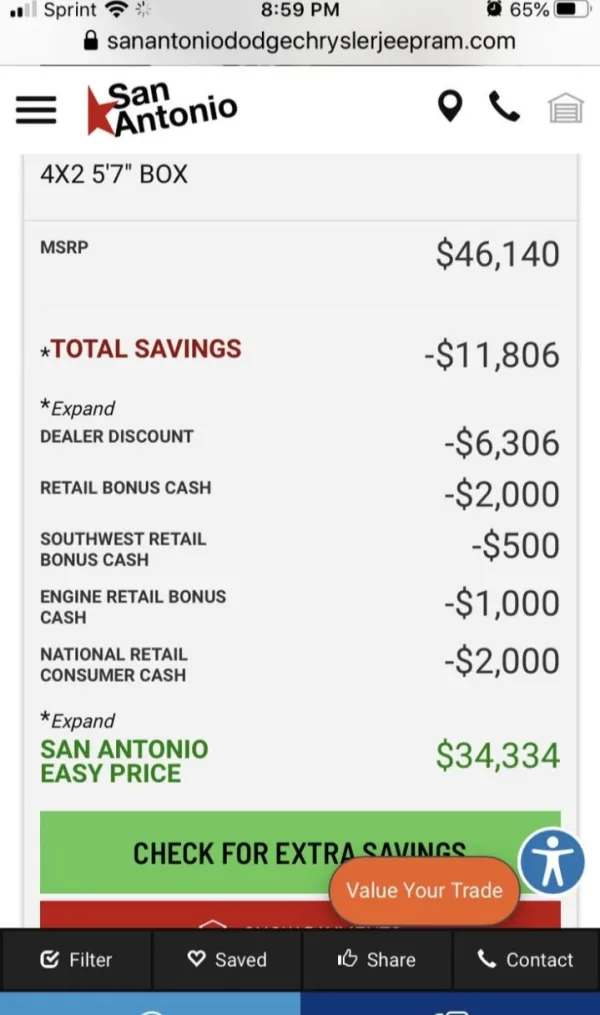This screenshot has height=1015, width=600.
Task: Select the San Antonio Easy Price label
Action: [x=124, y=761]
